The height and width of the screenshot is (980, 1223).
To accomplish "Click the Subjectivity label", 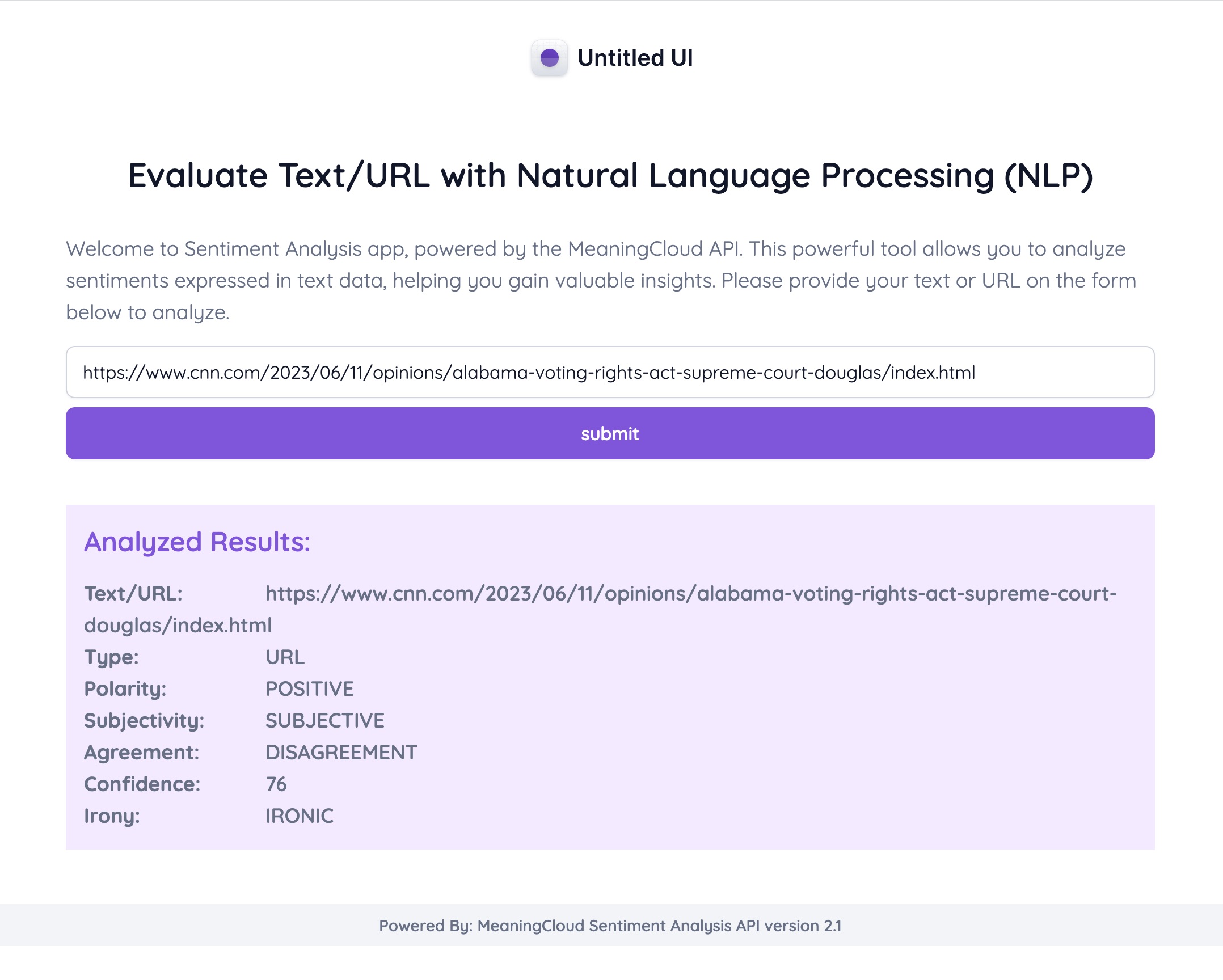I will pyautogui.click(x=144, y=720).
